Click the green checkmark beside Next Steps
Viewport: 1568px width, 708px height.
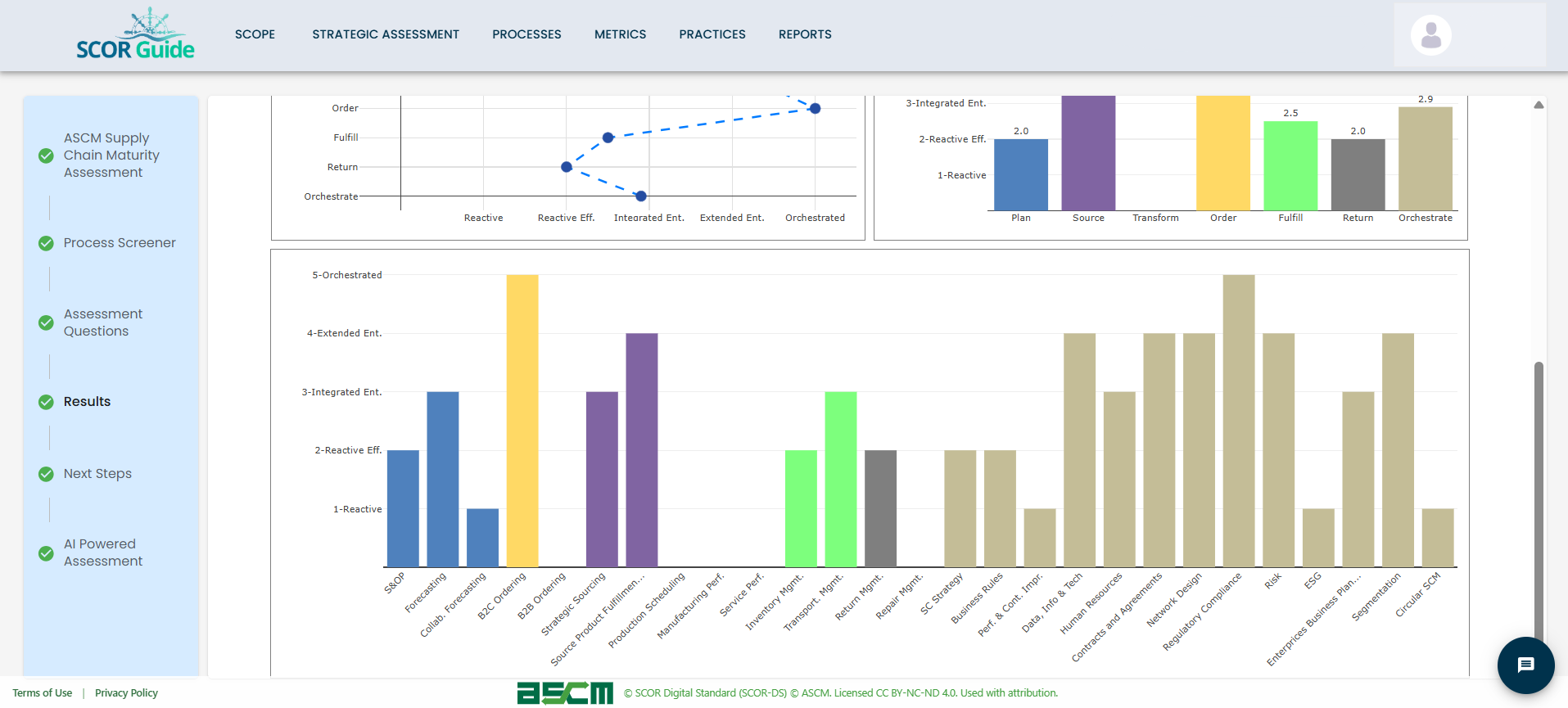pos(47,474)
